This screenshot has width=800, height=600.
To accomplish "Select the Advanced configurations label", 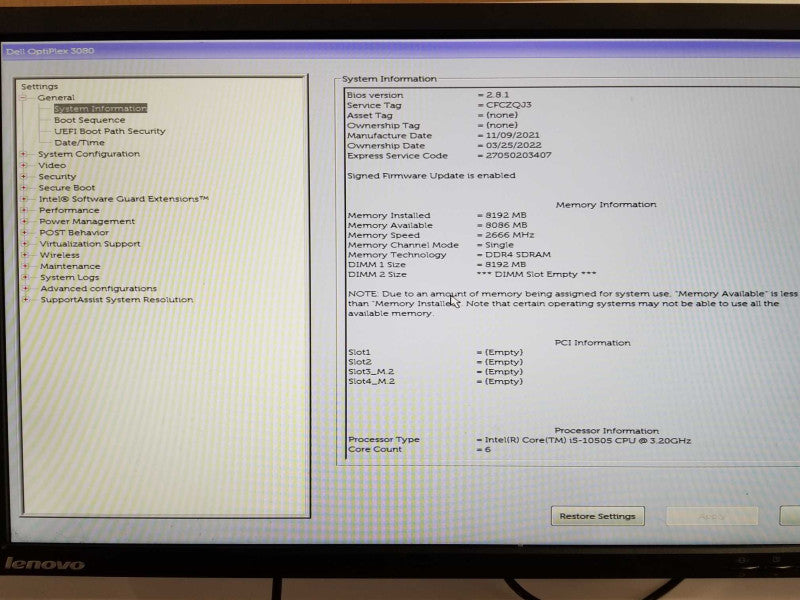I will click(x=99, y=289).
